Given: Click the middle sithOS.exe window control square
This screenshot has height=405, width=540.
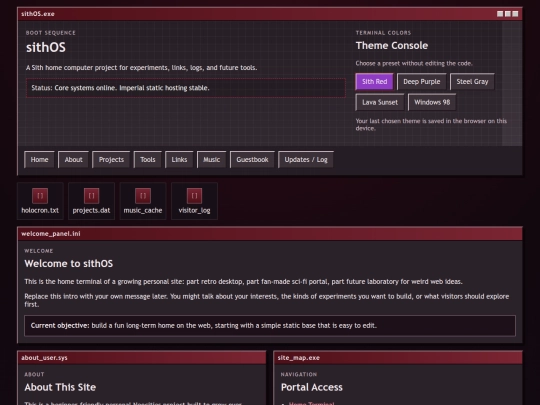Looking at the screenshot, I should (508, 14).
